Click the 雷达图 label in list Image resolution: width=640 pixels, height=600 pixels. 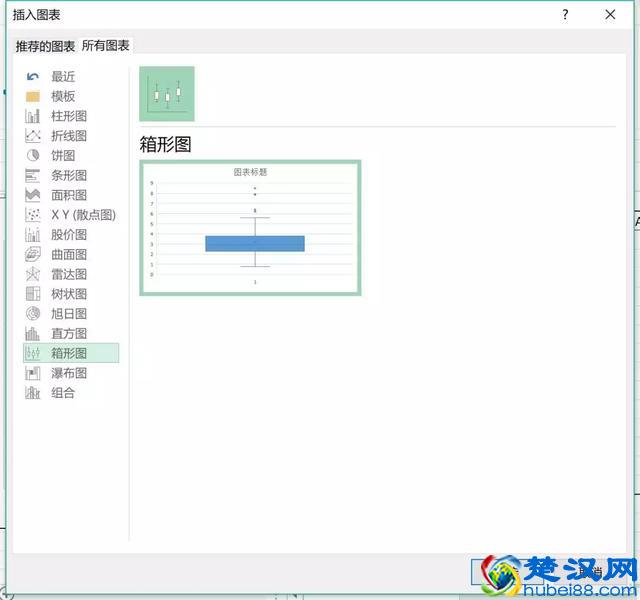click(x=69, y=274)
